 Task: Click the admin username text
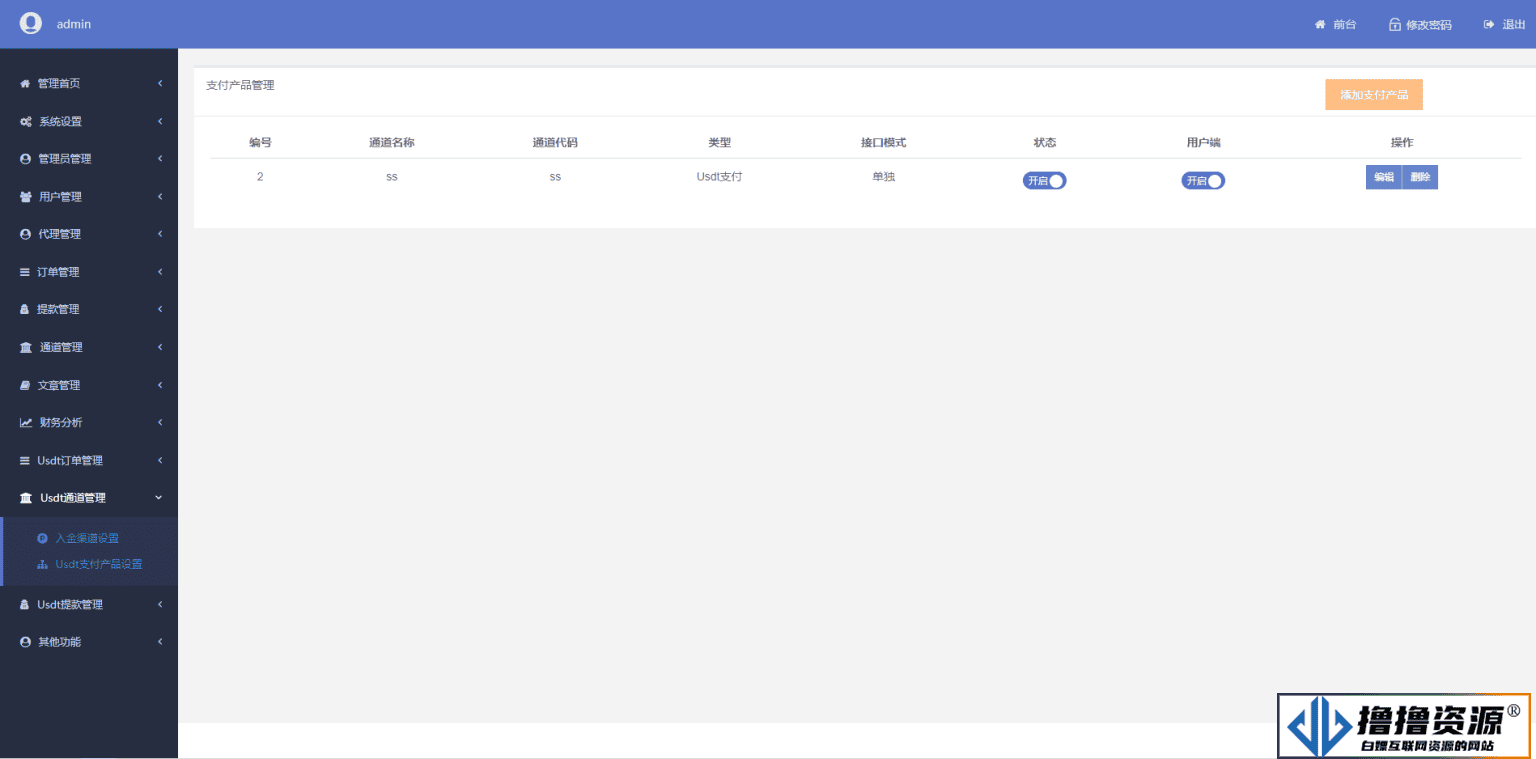74,24
